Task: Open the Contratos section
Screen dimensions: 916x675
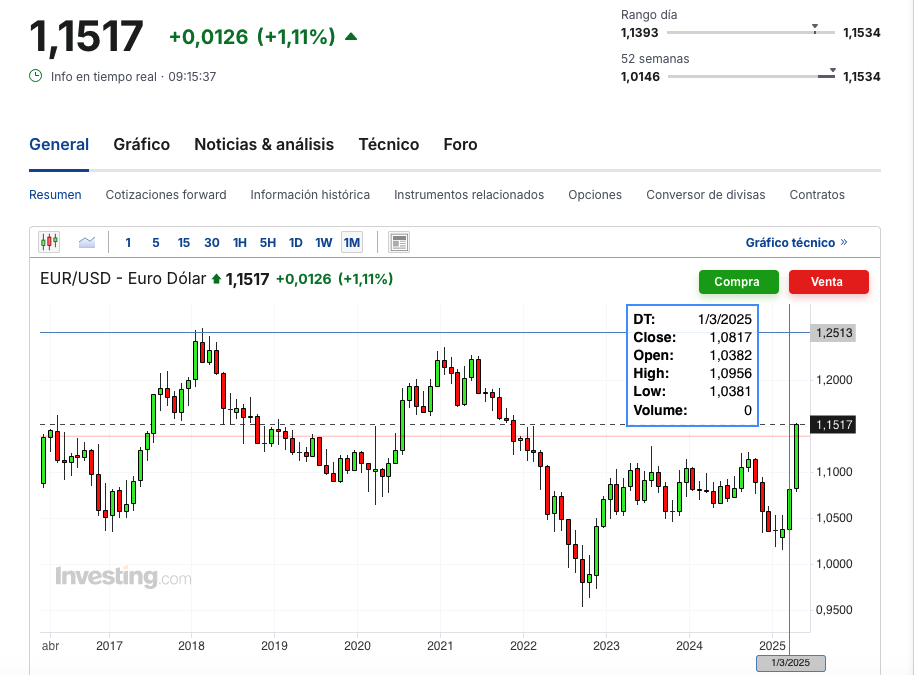Action: click(817, 195)
